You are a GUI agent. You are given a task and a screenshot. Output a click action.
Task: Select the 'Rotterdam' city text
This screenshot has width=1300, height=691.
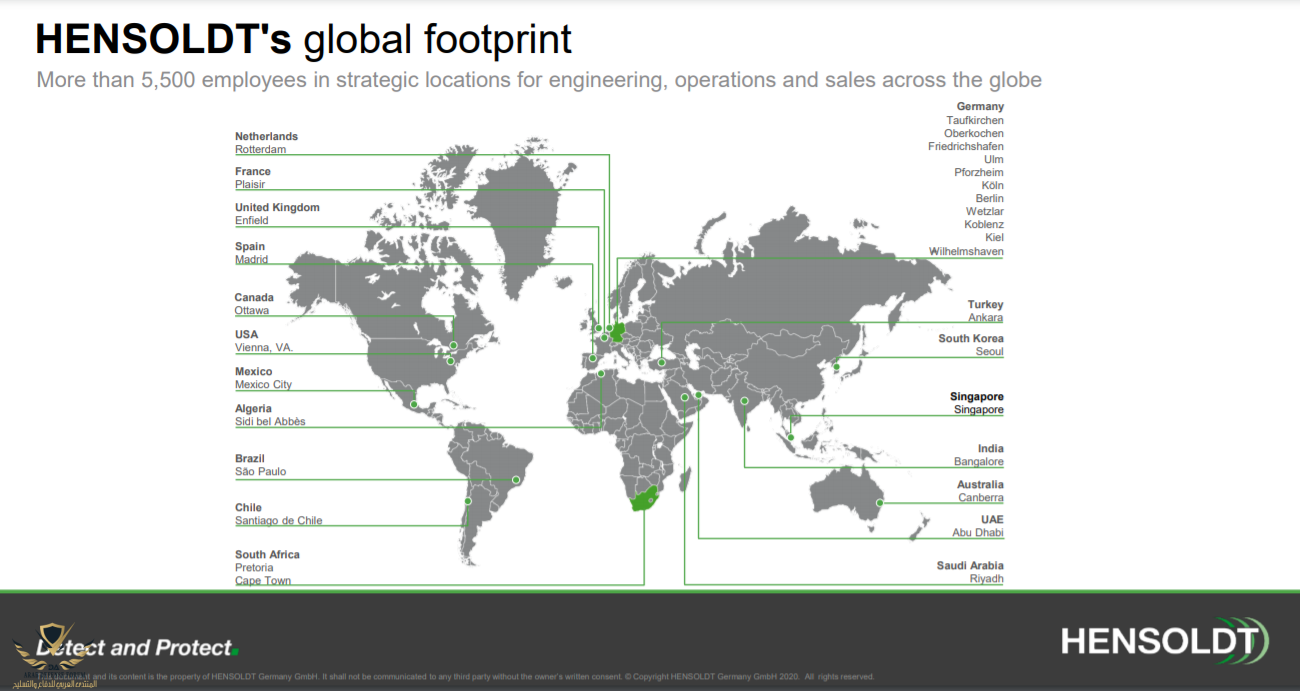click(x=260, y=149)
